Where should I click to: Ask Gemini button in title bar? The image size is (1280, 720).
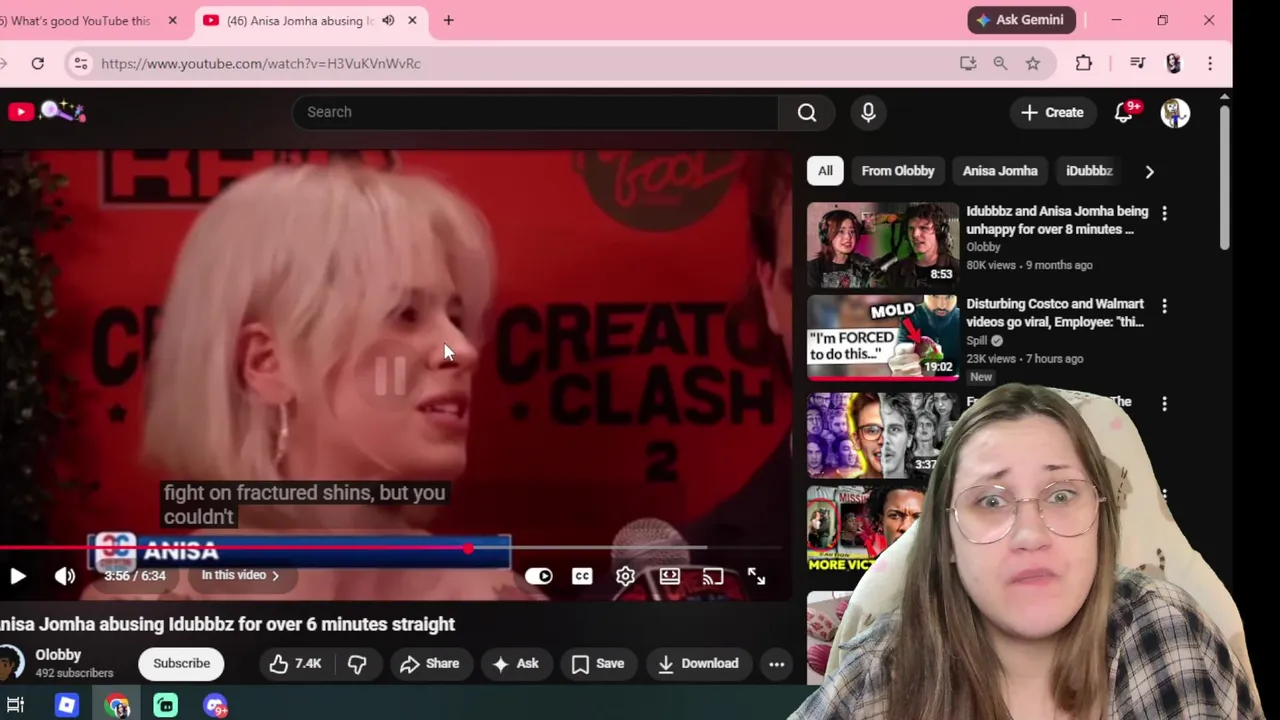click(1022, 20)
